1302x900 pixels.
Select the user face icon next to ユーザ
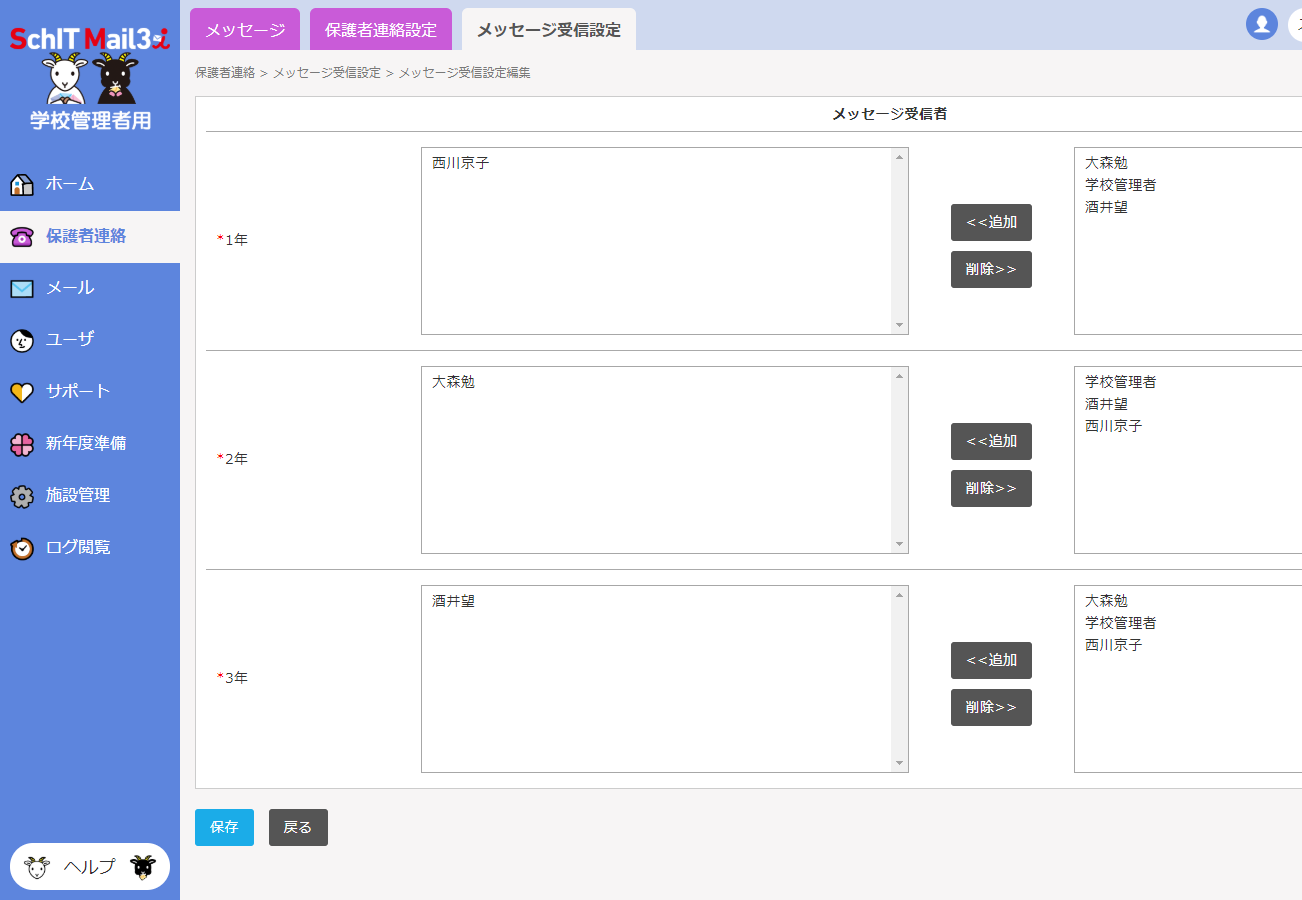point(22,341)
